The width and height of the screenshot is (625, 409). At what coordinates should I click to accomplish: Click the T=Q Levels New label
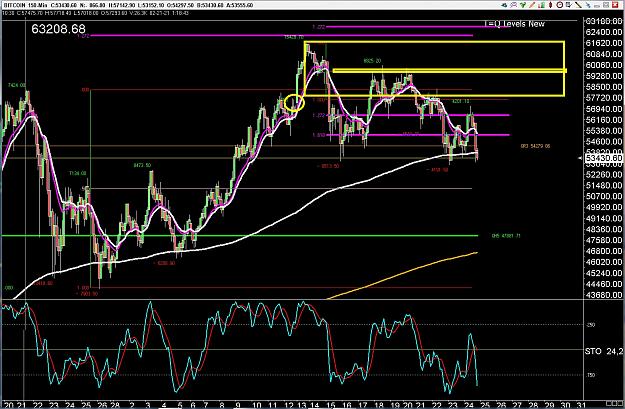(x=514, y=24)
